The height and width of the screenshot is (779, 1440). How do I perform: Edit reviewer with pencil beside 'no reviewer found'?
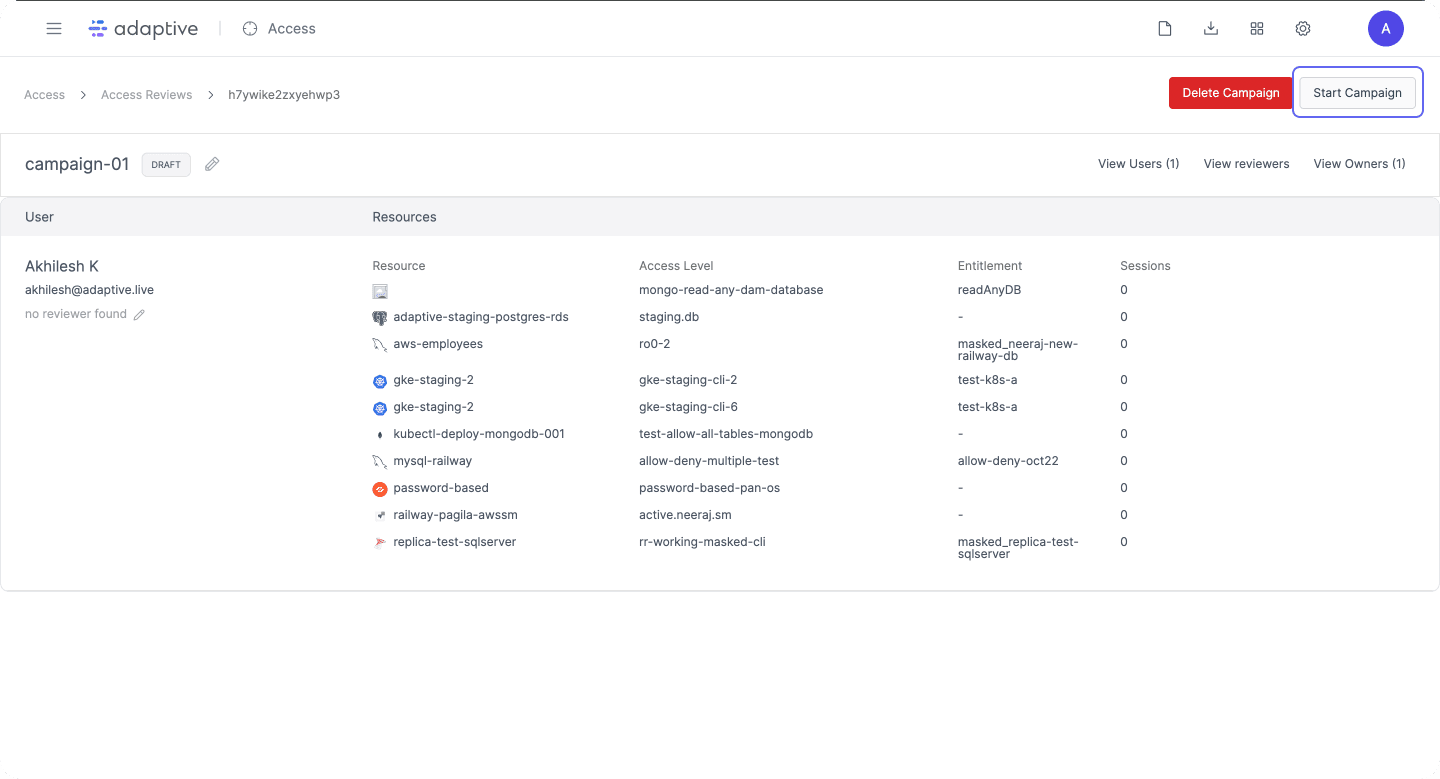(139, 315)
